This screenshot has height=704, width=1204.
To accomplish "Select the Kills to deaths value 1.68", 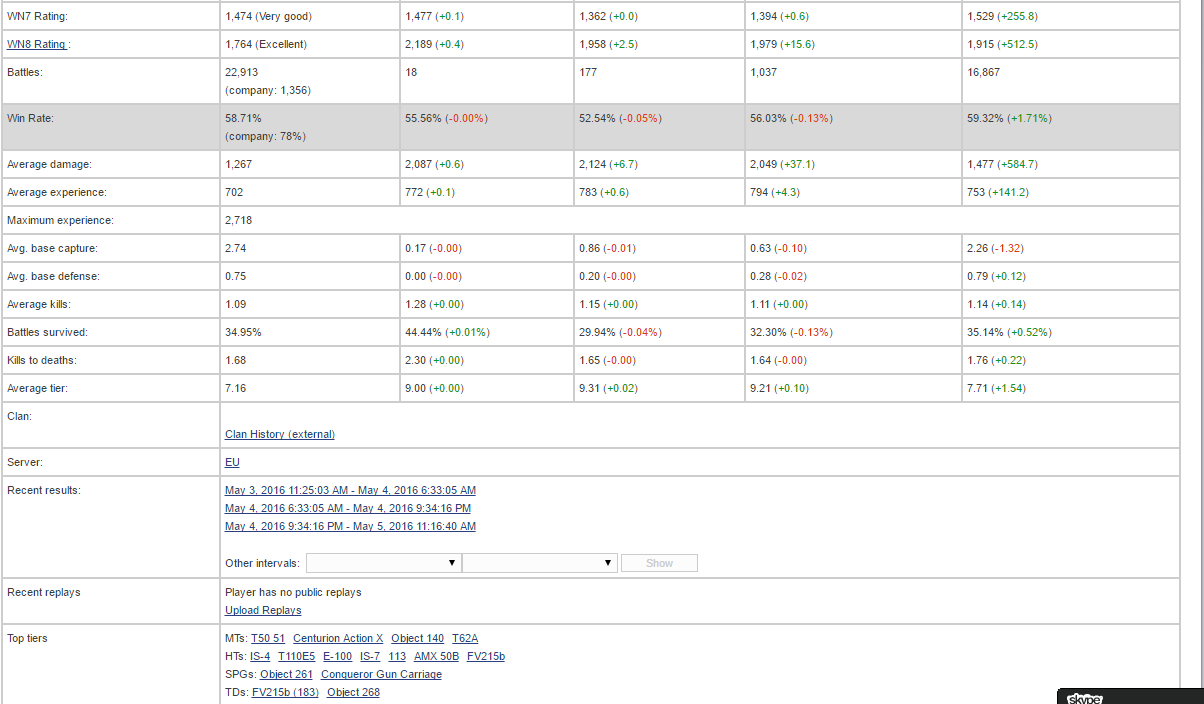I will pos(235,360).
